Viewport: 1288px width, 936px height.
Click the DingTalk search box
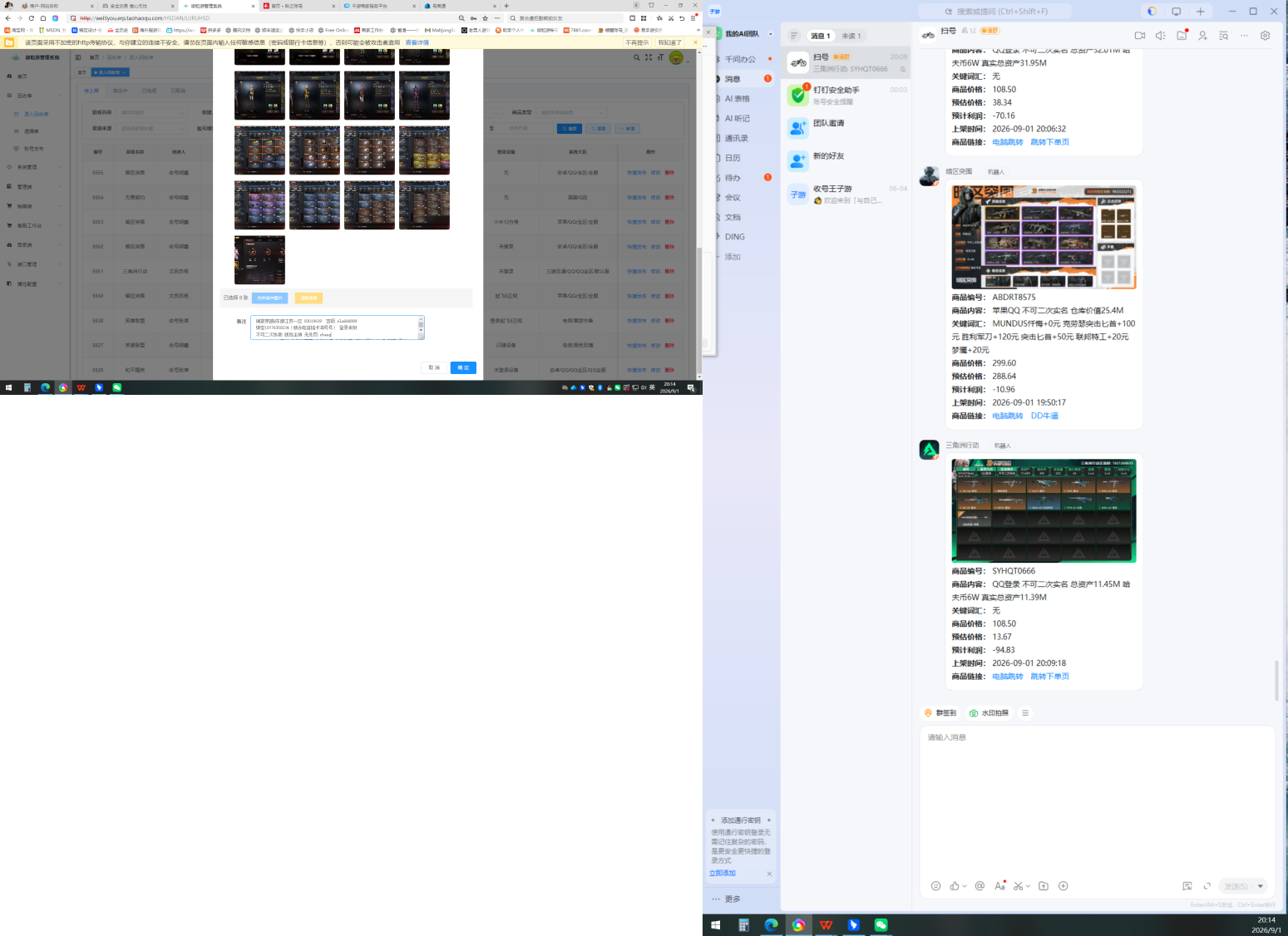point(994,12)
